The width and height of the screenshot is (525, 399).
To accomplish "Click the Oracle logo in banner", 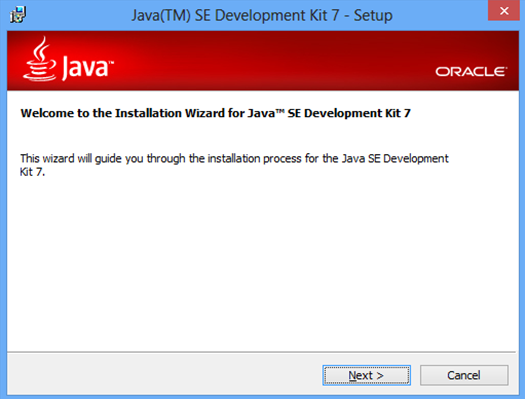I will tap(471, 72).
